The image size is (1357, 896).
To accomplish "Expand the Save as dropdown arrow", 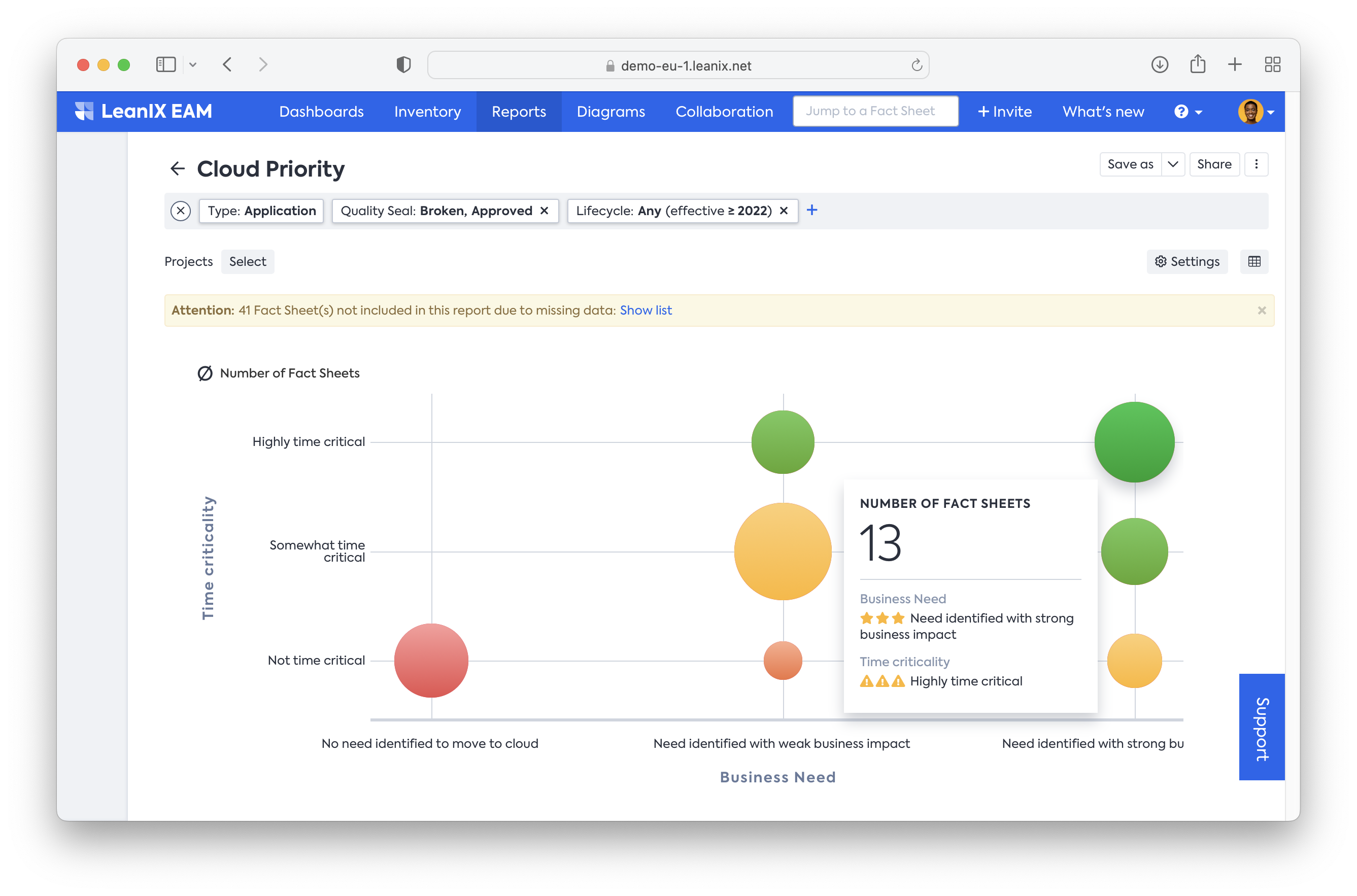I will tap(1173, 164).
